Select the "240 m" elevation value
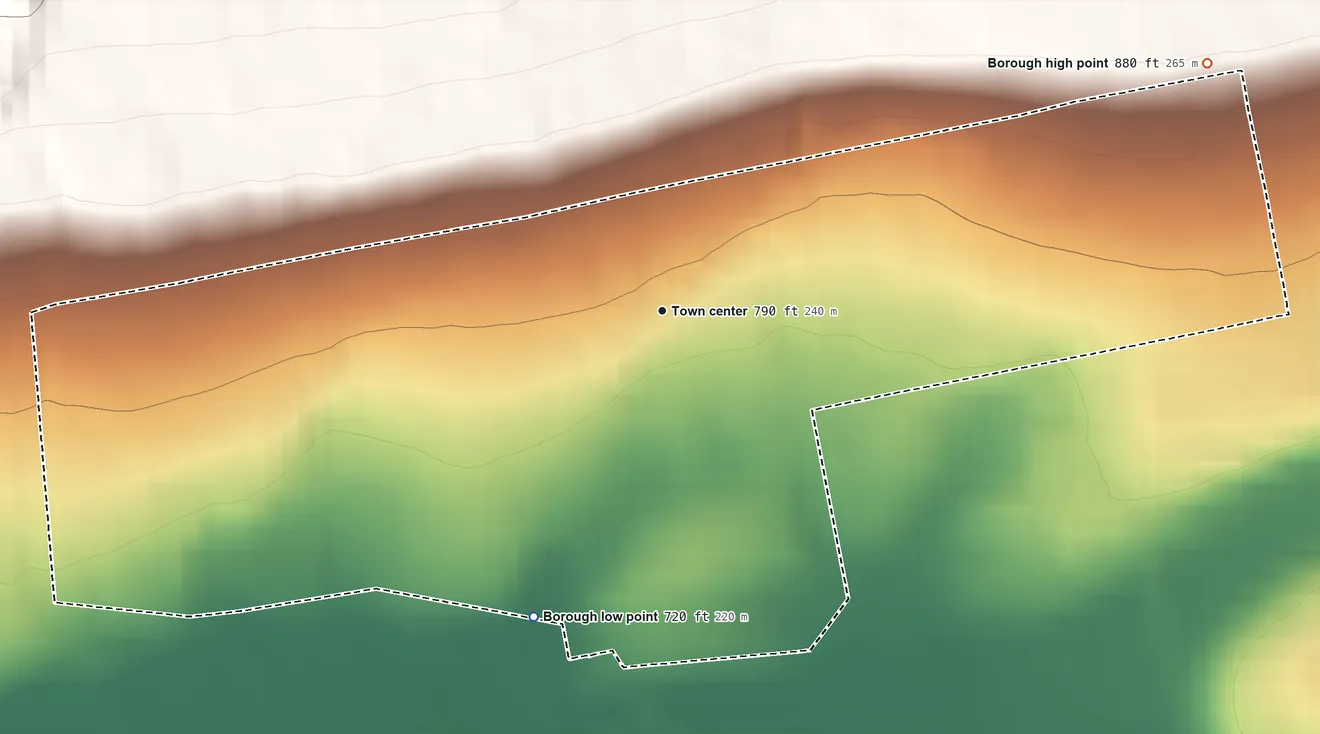Image resolution: width=1320 pixels, height=734 pixels. 821,311
